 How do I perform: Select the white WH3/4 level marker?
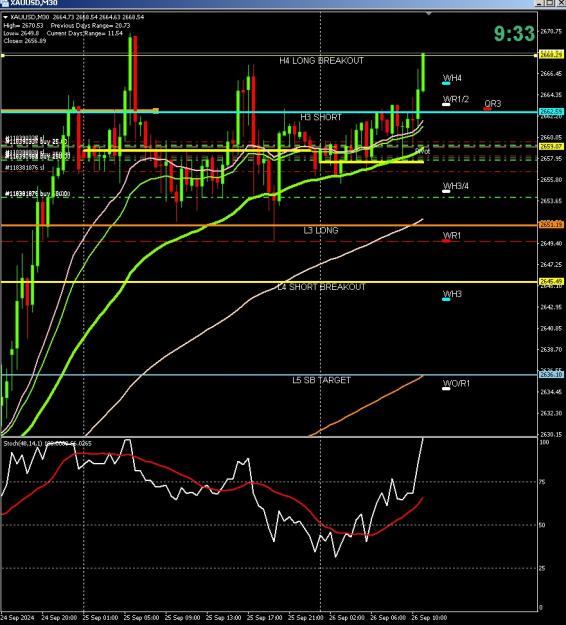click(x=446, y=191)
